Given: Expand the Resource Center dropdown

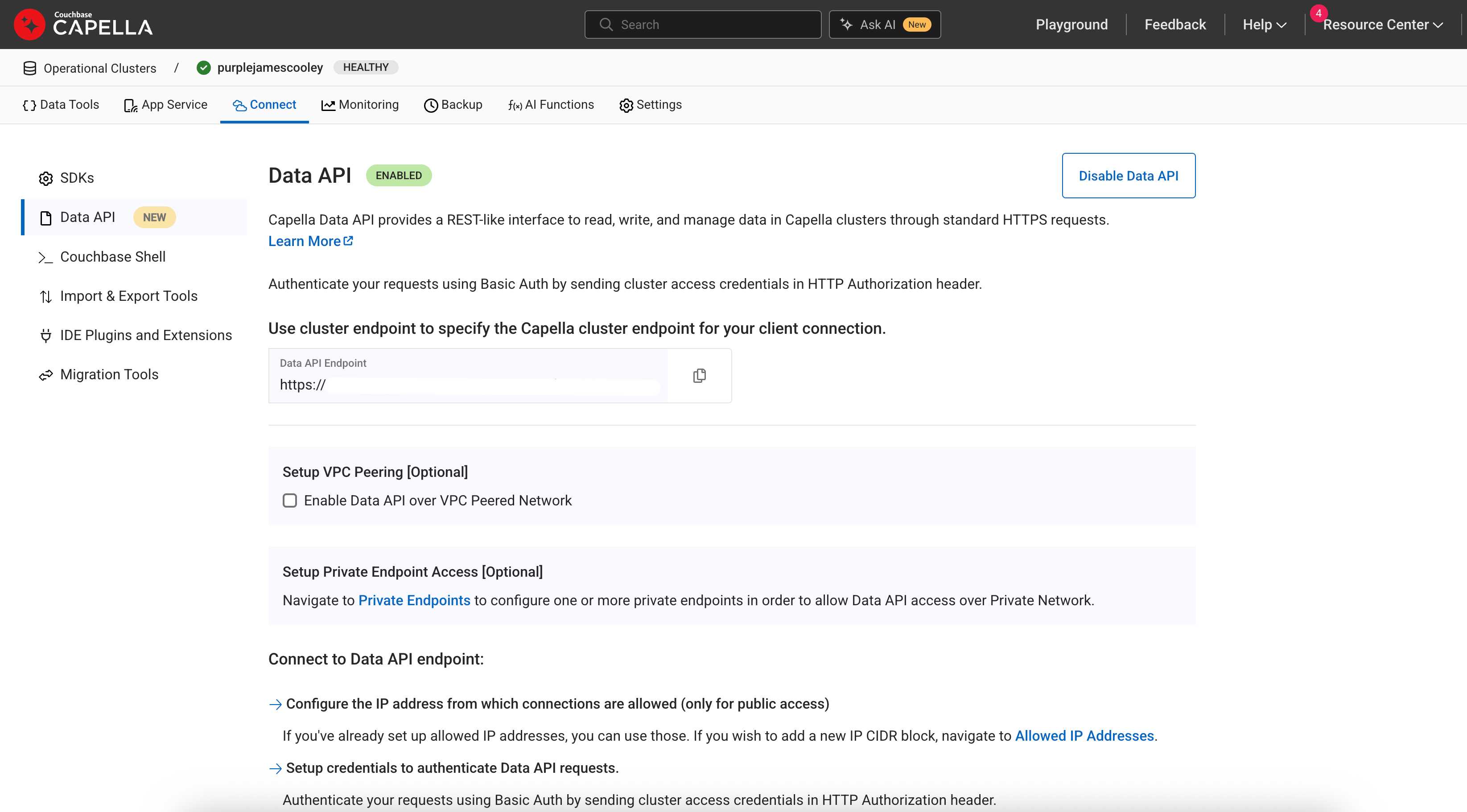Looking at the screenshot, I should click(x=1383, y=25).
